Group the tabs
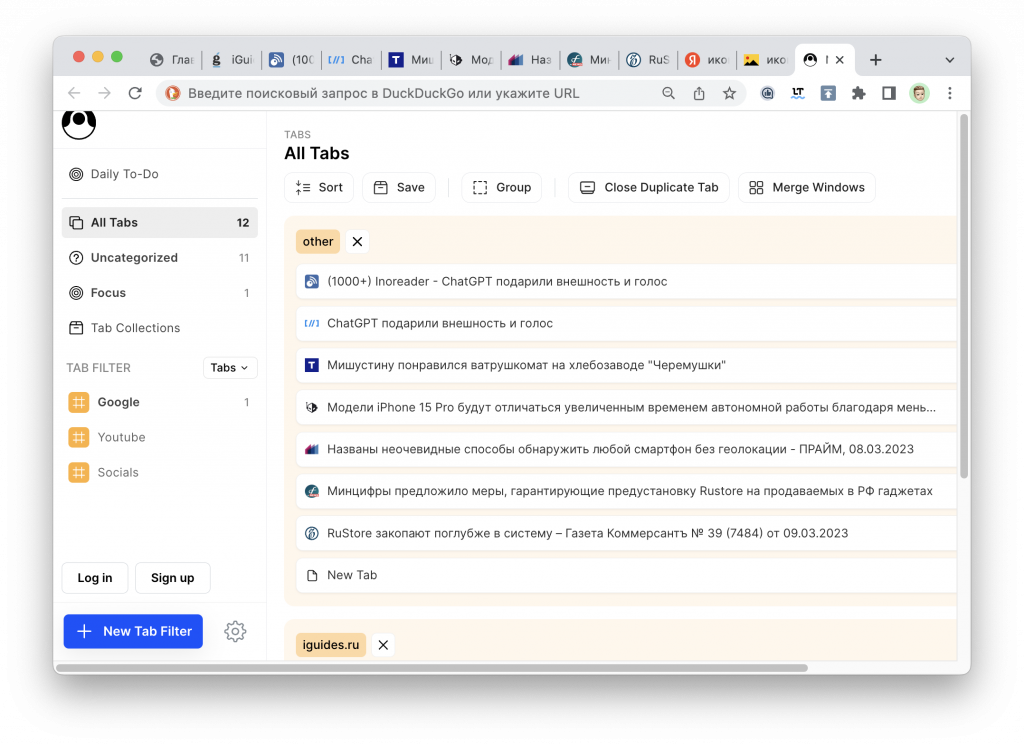The image size is (1024, 745). (x=502, y=187)
